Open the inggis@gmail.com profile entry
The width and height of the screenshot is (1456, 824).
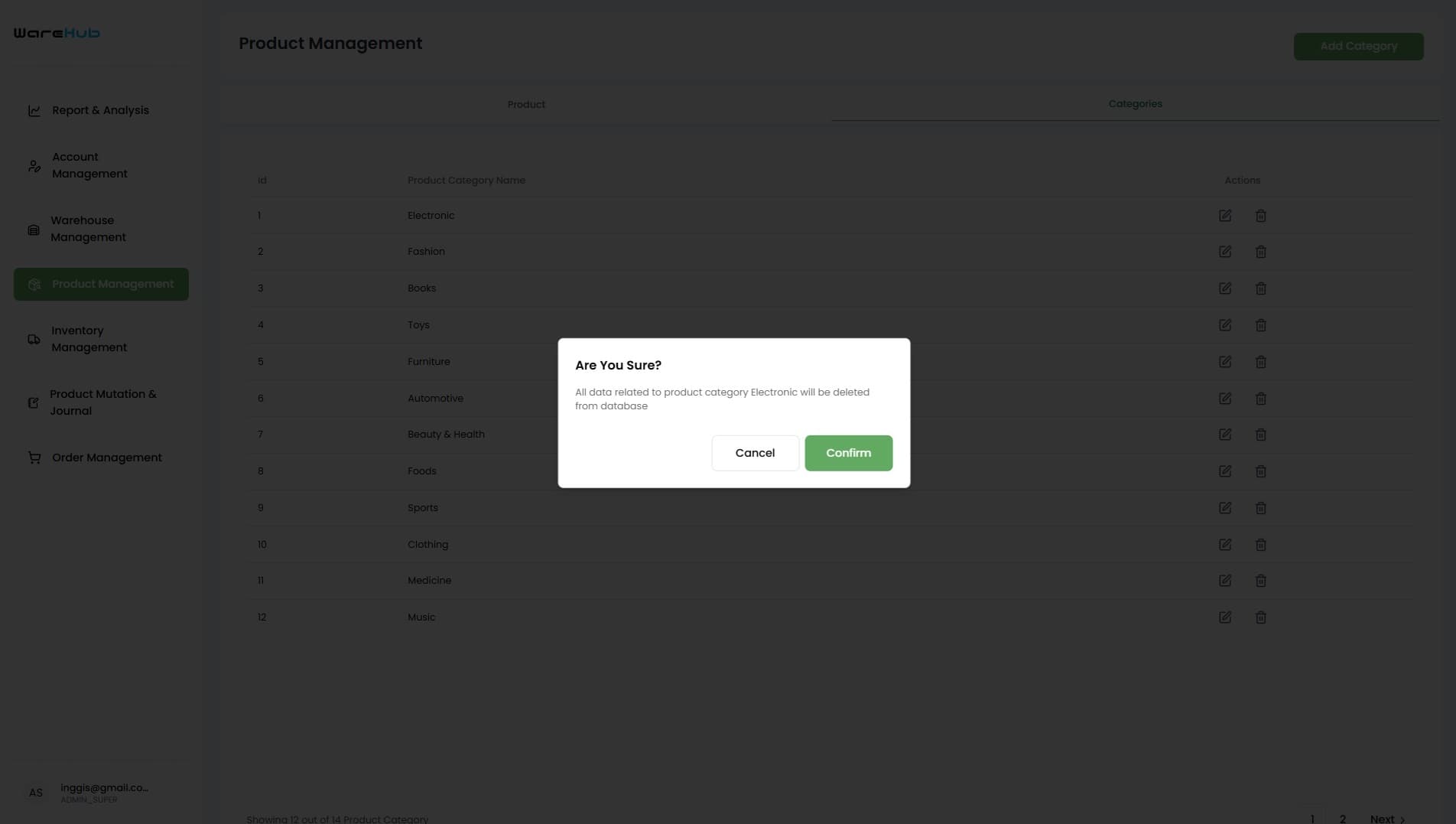point(104,792)
